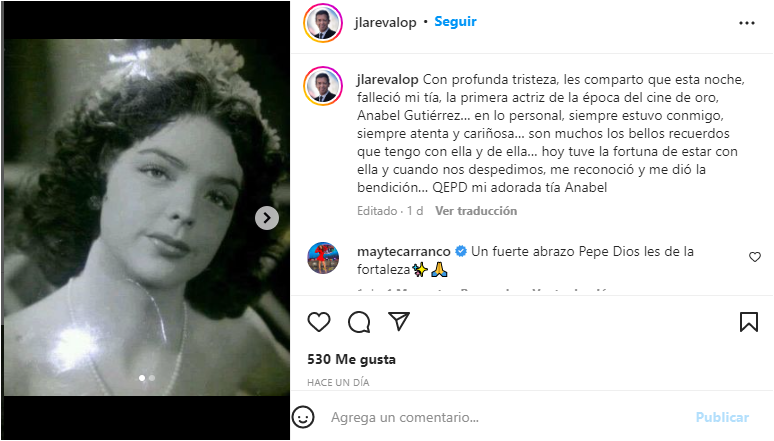774x441 pixels.
Task: Share the post via paper plane icon
Action: coord(399,321)
